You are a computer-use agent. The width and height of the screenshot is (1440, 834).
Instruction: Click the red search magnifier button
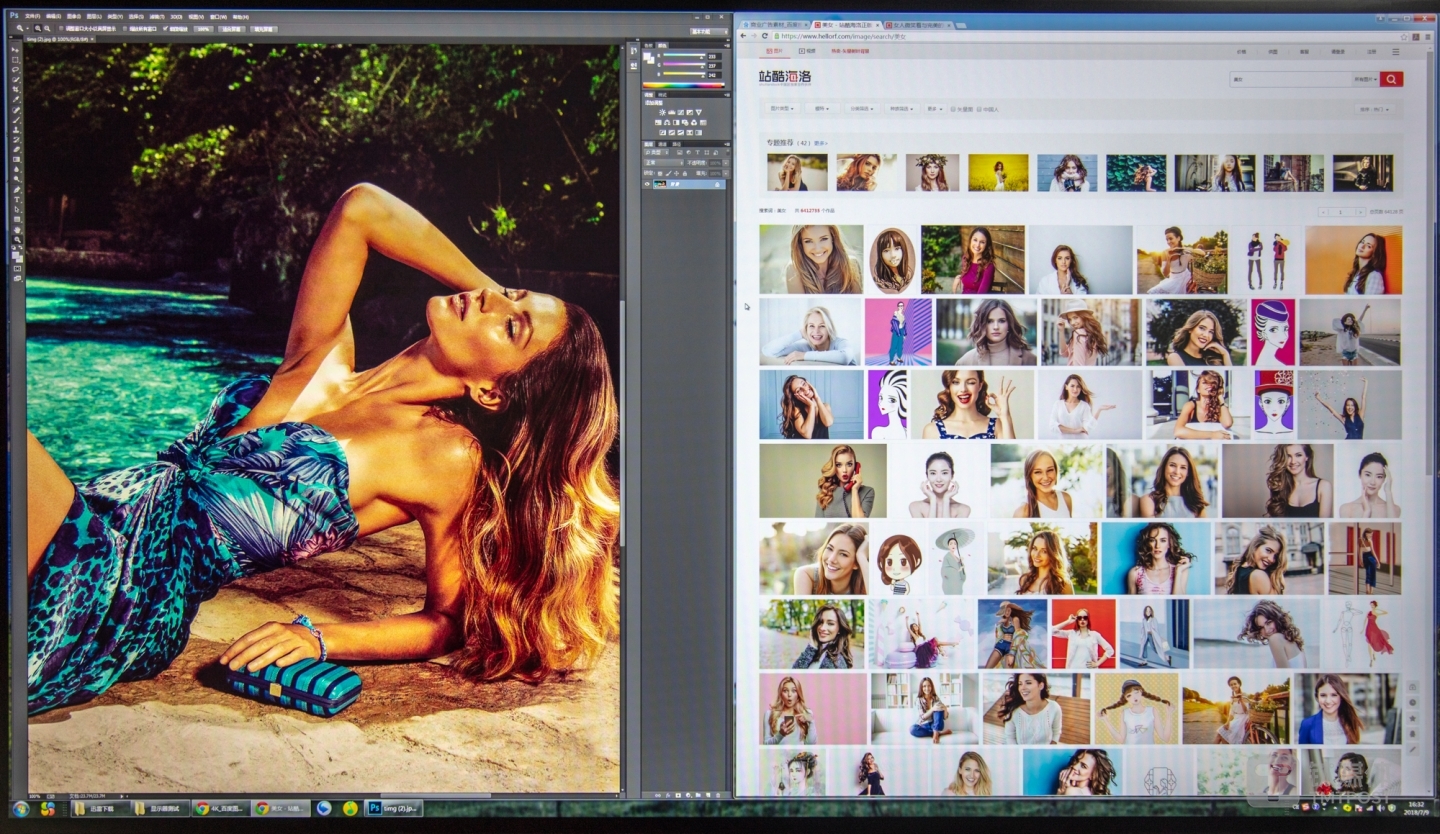(x=1391, y=79)
